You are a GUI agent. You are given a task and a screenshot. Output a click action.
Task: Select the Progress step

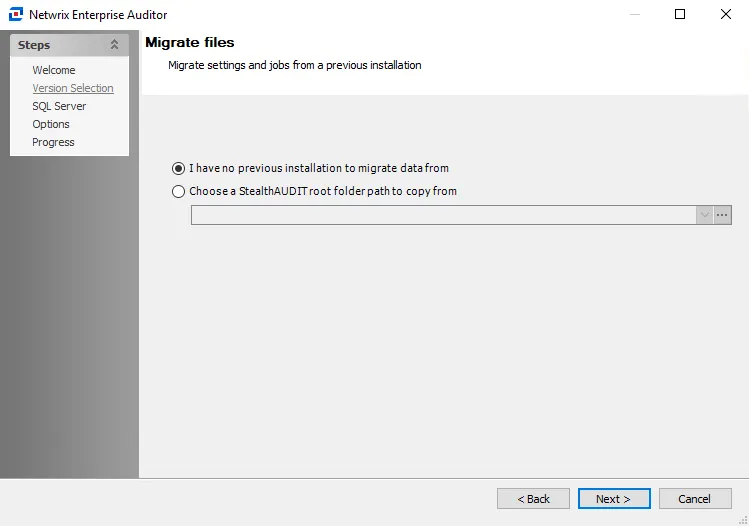point(53,142)
